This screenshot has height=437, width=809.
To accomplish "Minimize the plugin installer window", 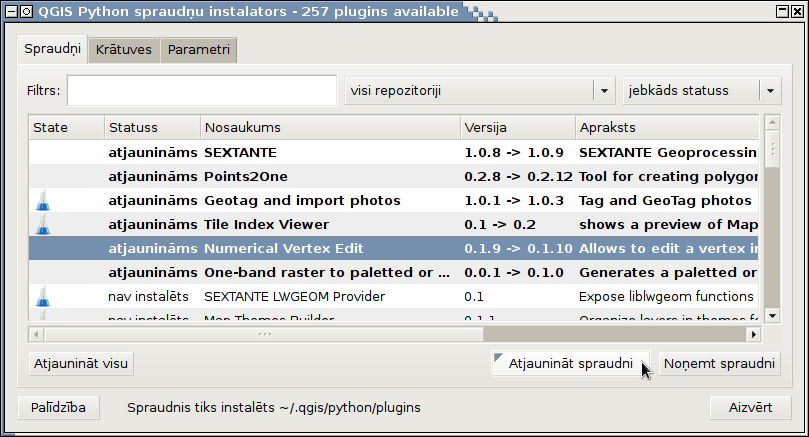I will click(783, 11).
